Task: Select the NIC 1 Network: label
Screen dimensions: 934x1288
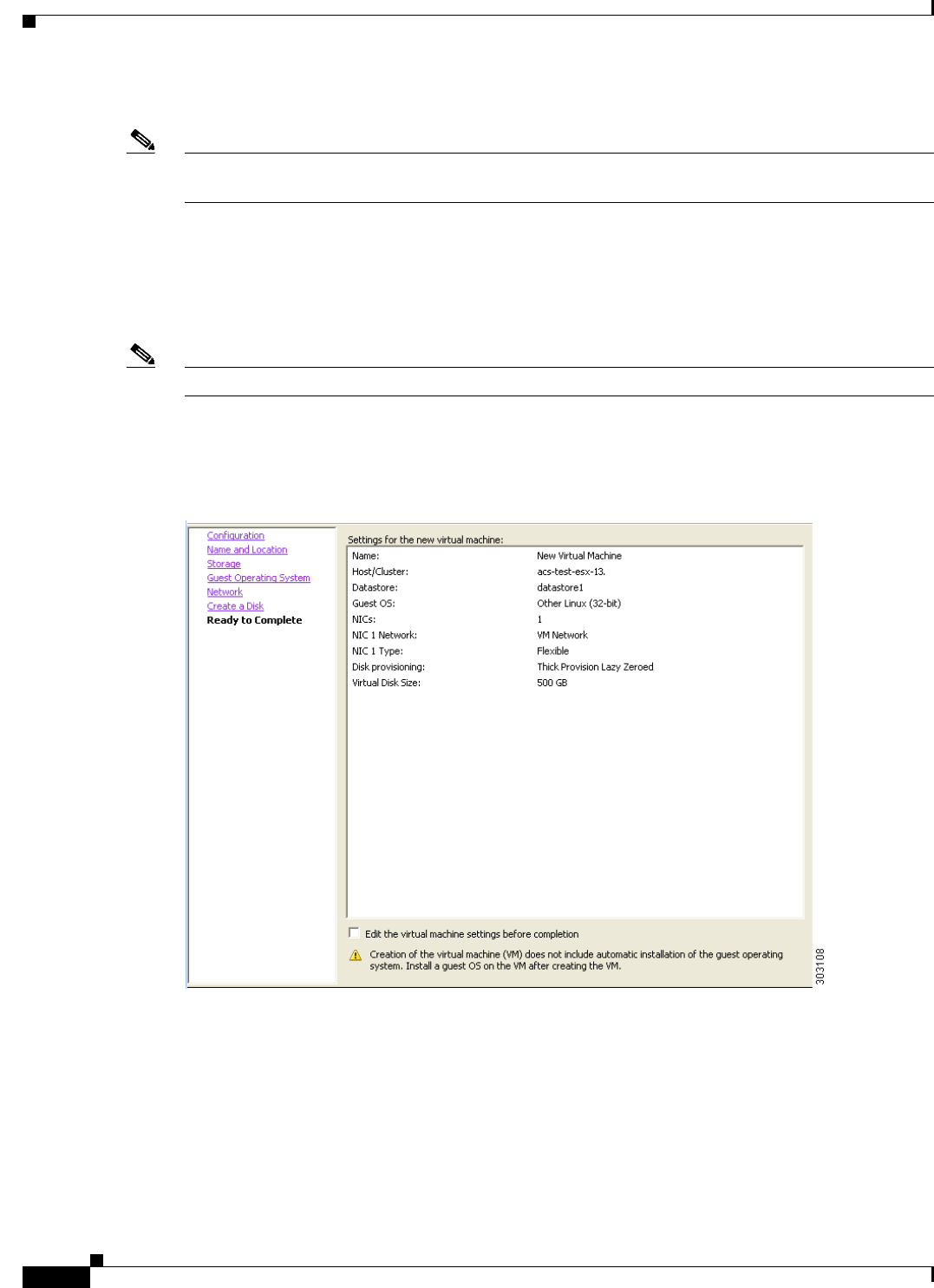Action: 384,635
